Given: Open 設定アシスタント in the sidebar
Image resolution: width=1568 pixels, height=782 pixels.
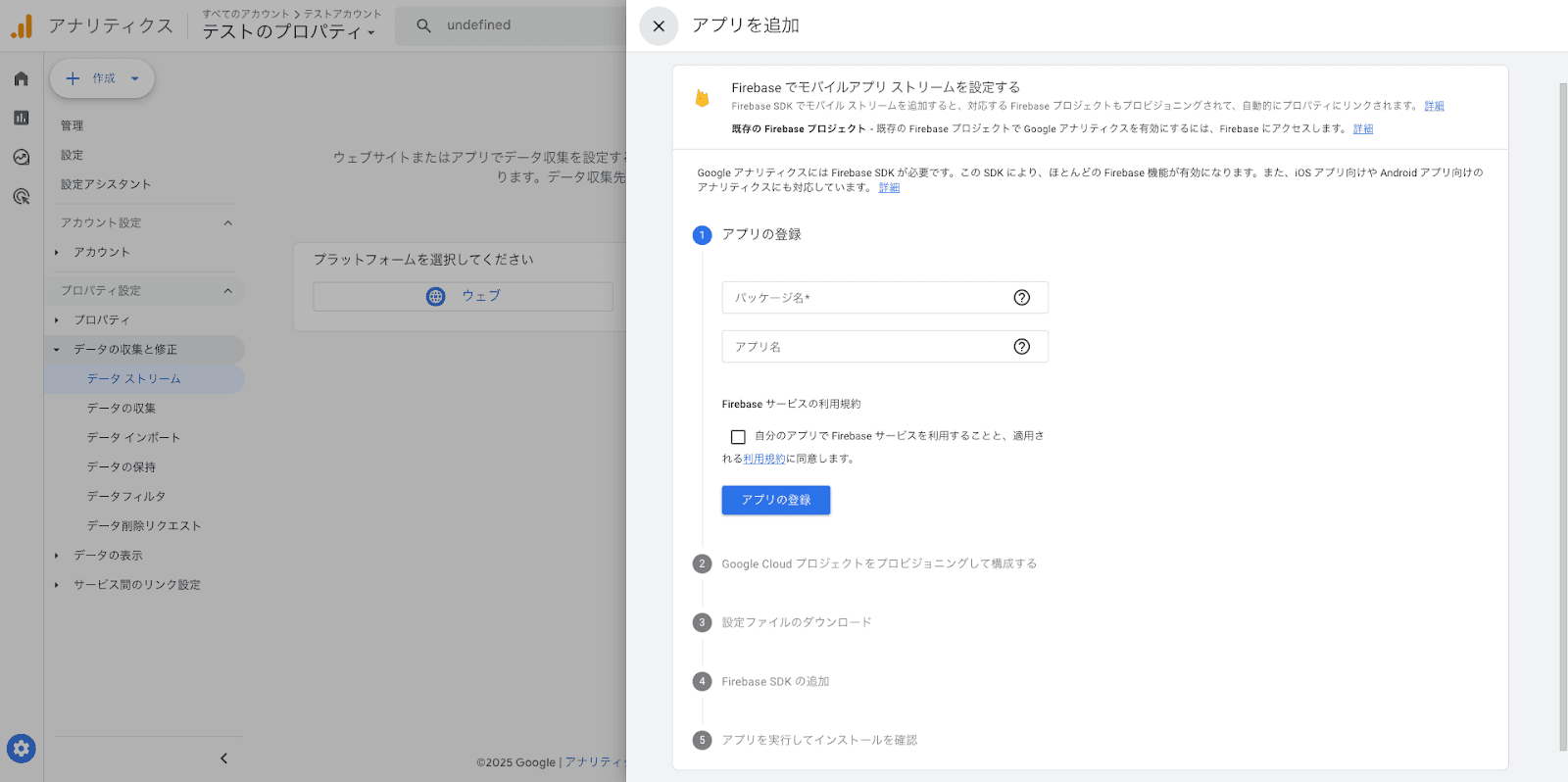Looking at the screenshot, I should pos(106,184).
